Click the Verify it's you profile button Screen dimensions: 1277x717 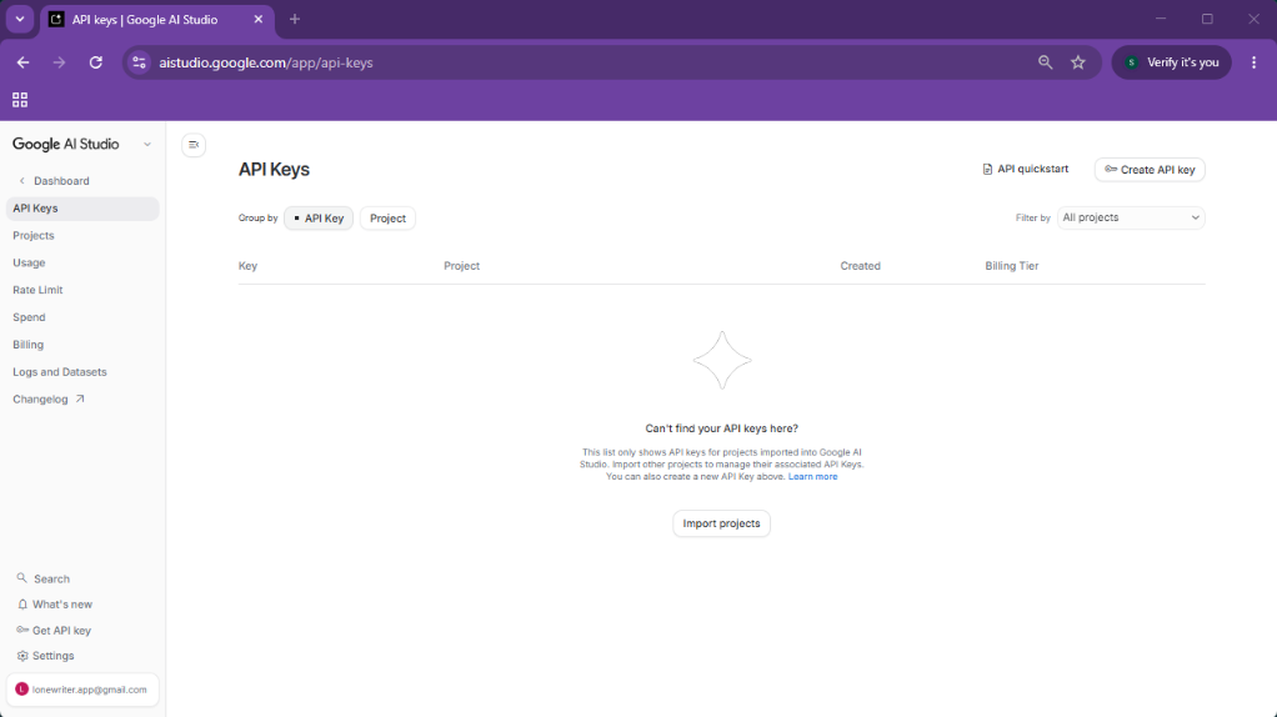[1172, 62]
